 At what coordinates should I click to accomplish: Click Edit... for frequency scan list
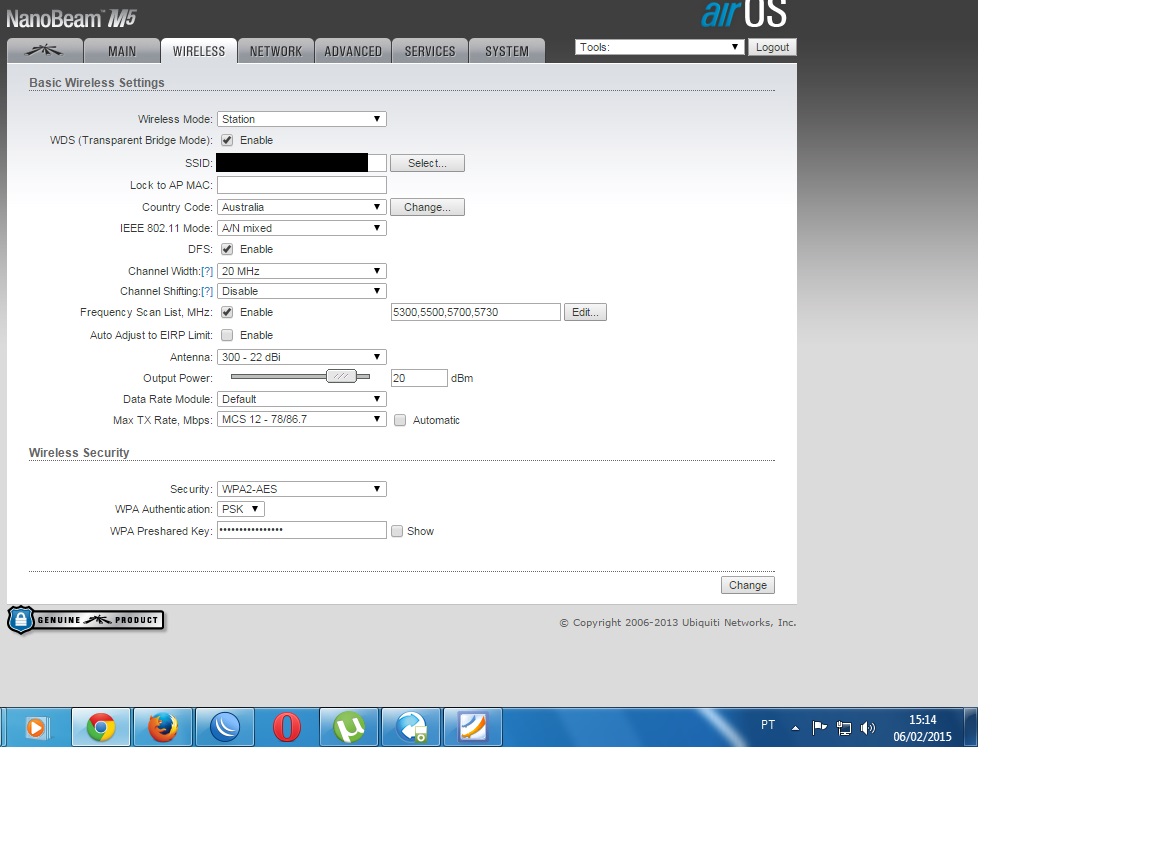tap(585, 312)
